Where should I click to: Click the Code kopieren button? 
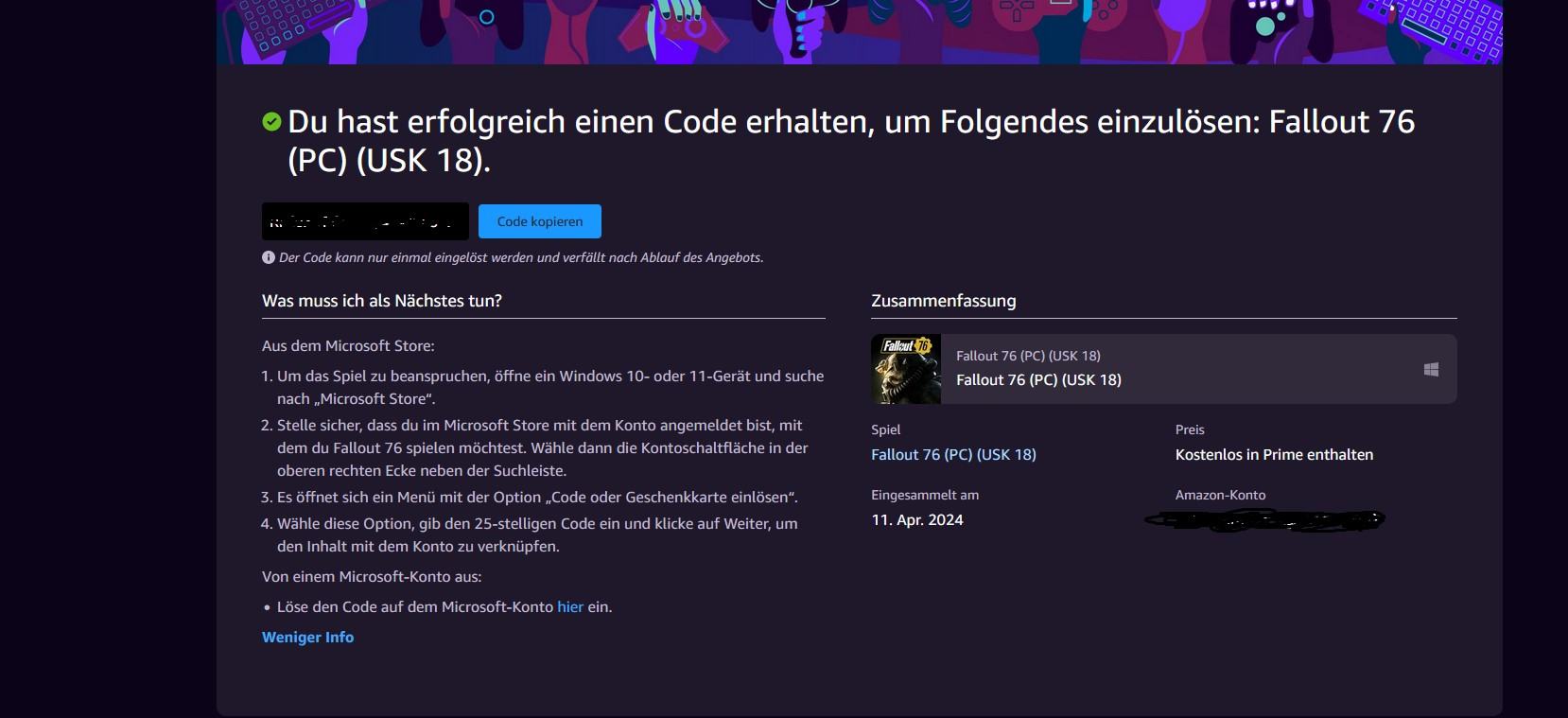coord(539,221)
